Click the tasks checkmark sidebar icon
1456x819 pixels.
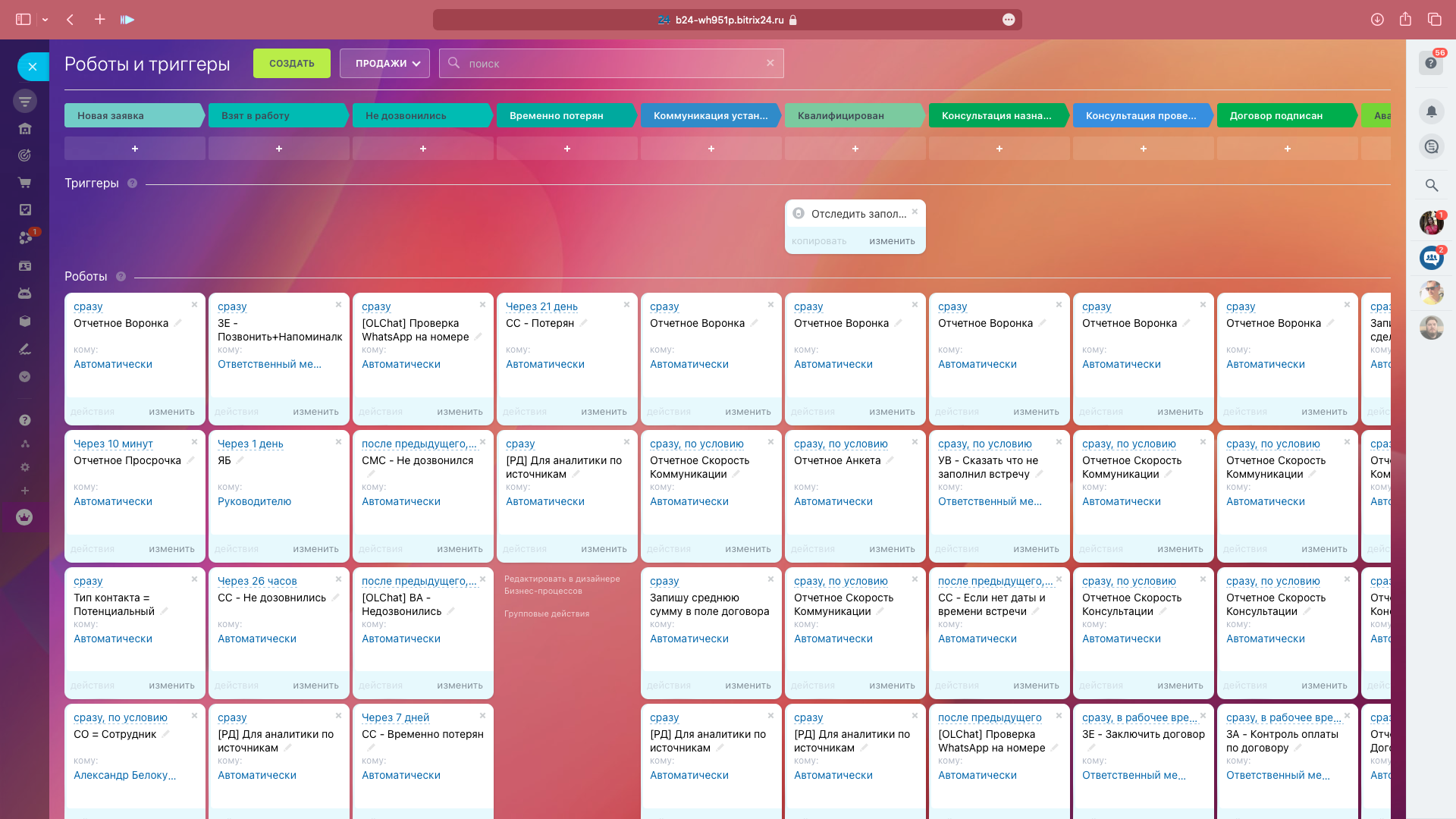coord(24,210)
